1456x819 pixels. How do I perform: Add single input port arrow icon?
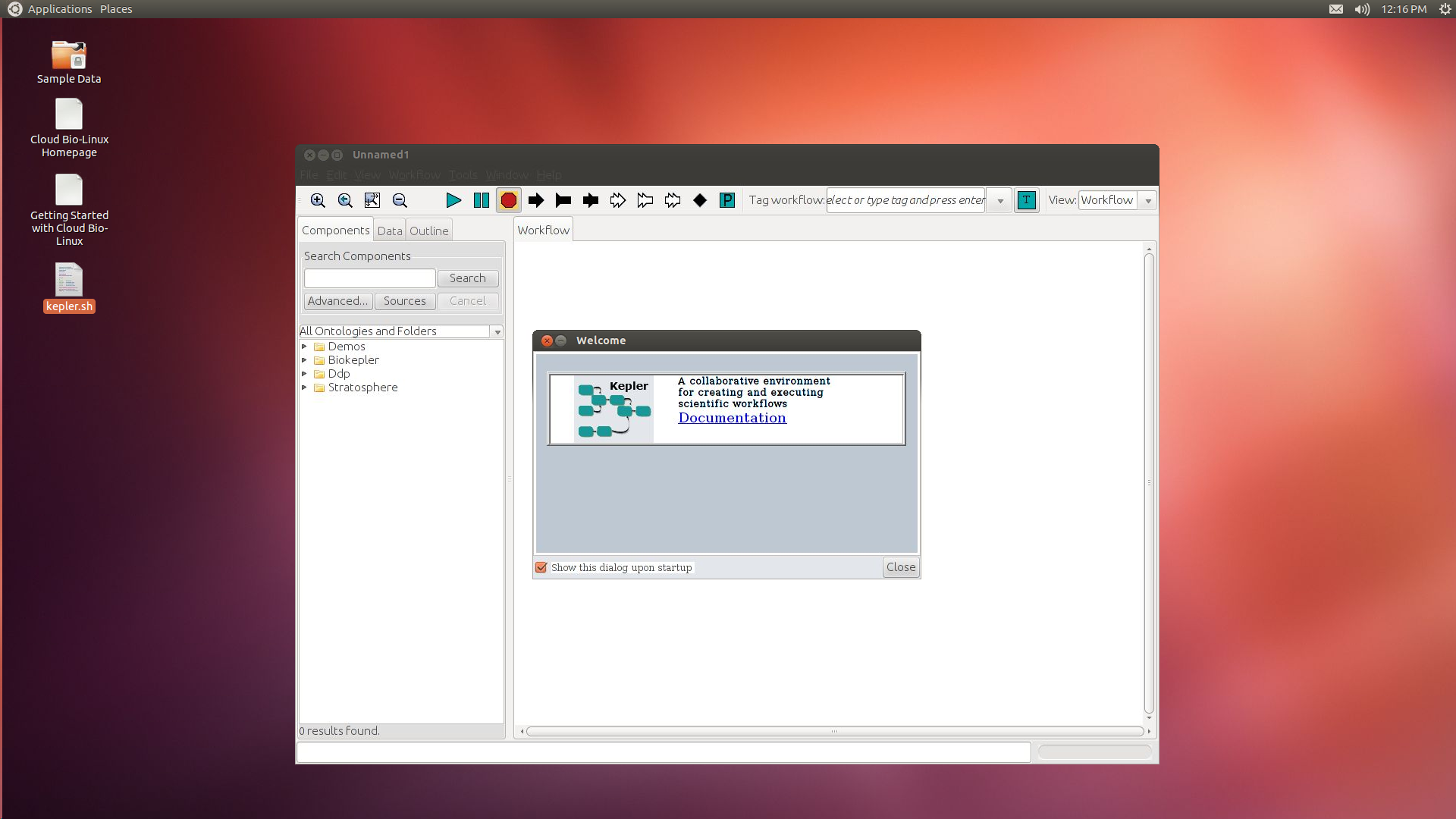click(x=536, y=200)
